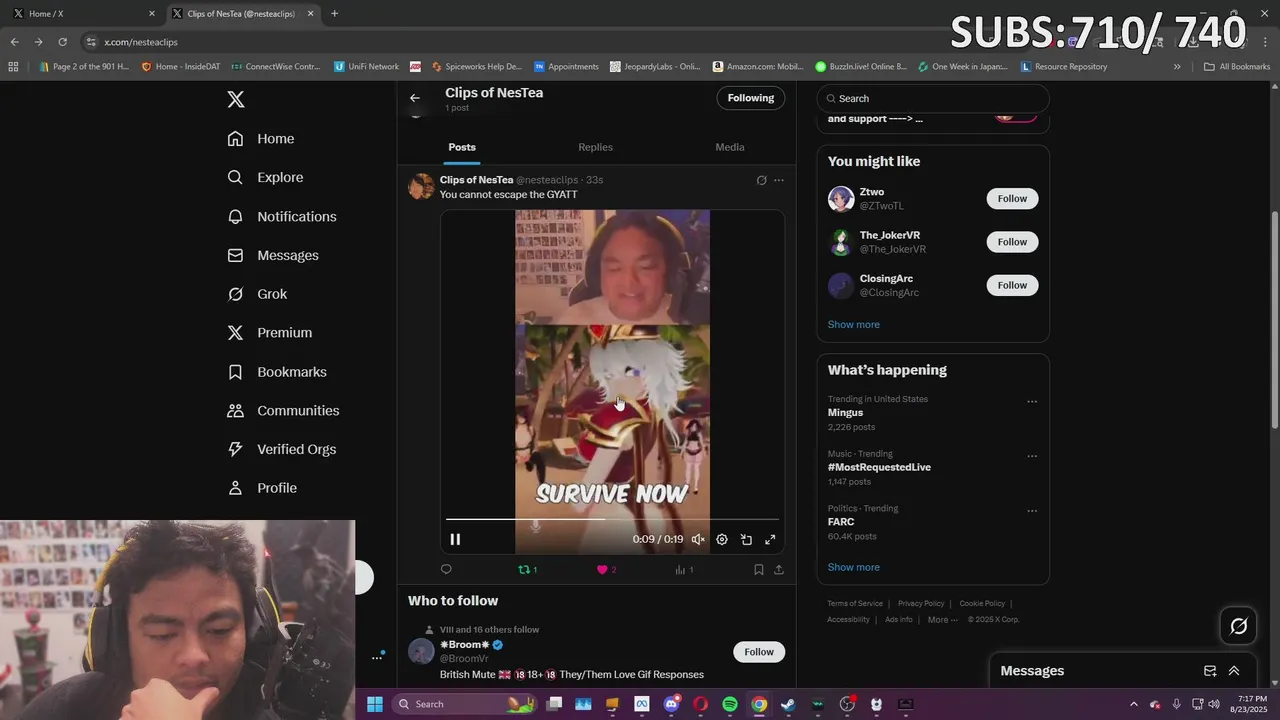Show hidden system tray icons
This screenshot has width=1280, height=720.
coord(1133,704)
